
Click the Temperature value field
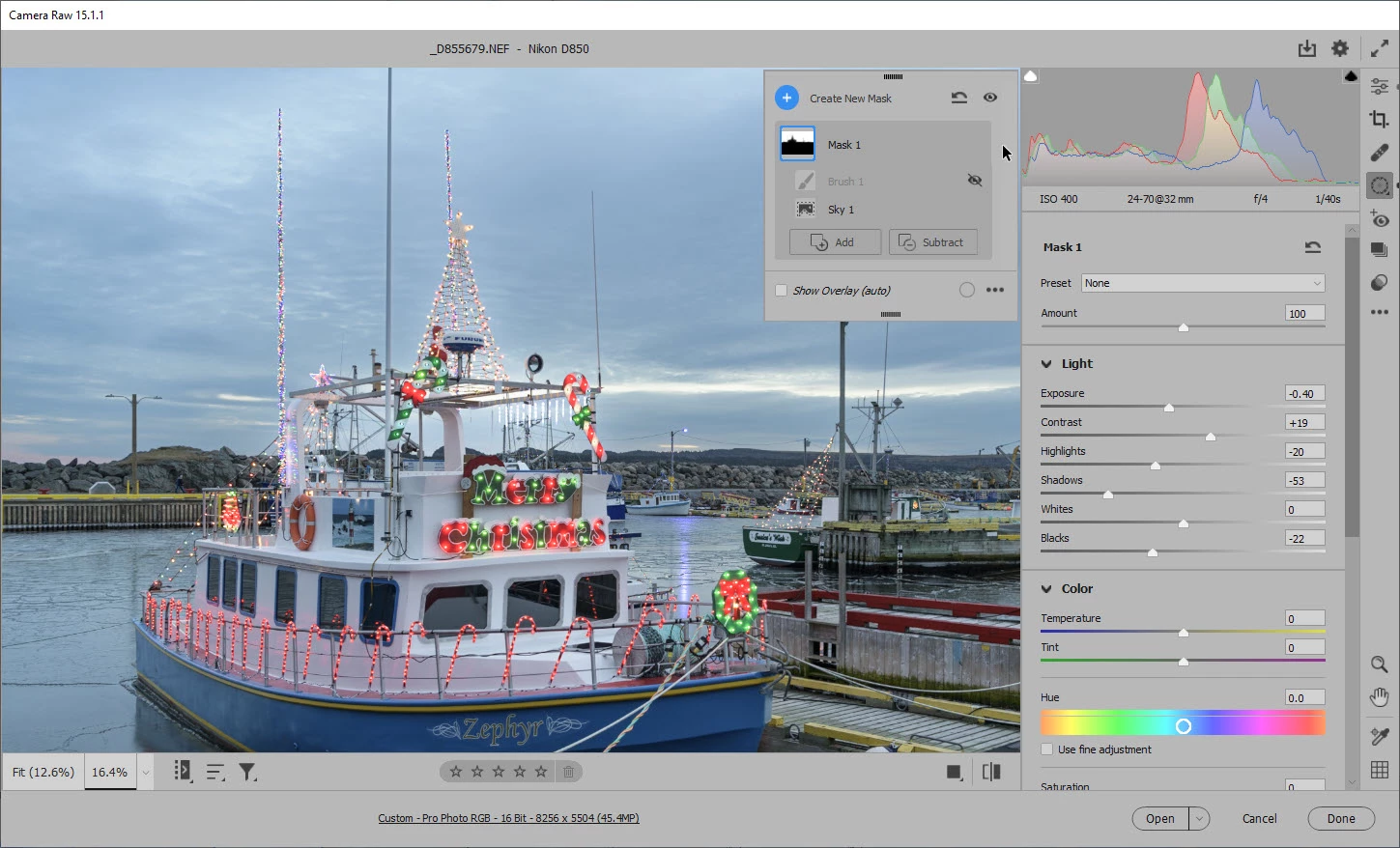(1304, 618)
